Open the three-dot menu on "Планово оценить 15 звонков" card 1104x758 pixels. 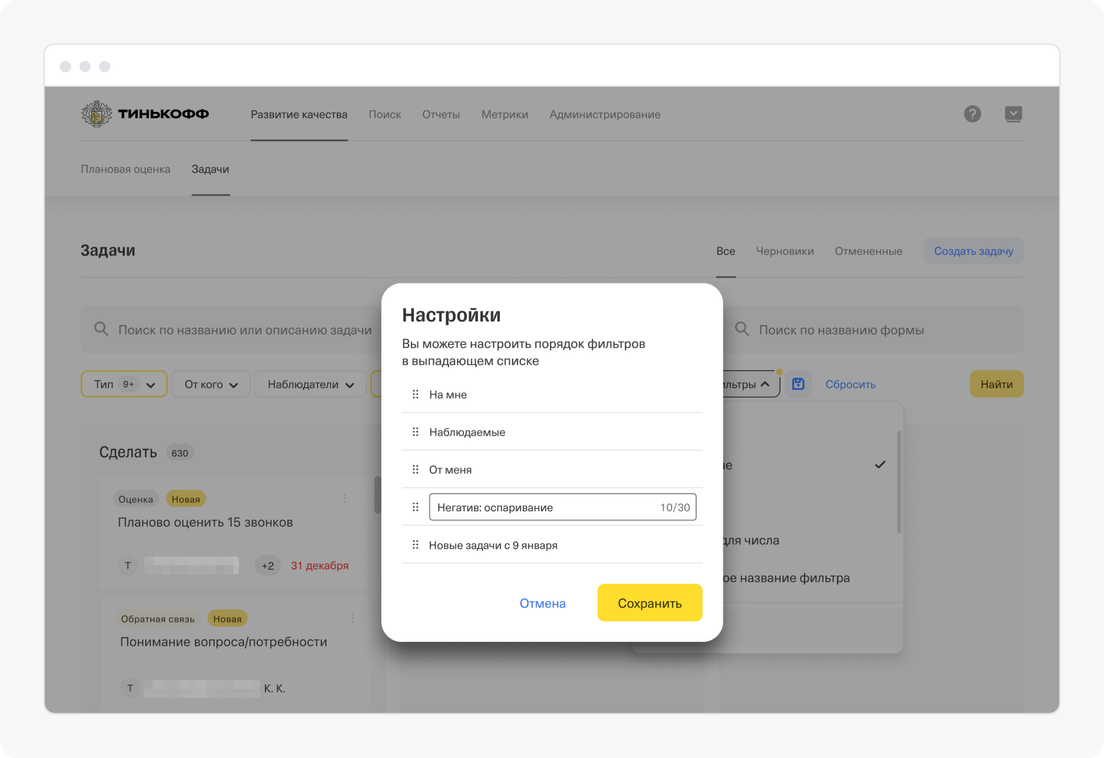click(344, 498)
